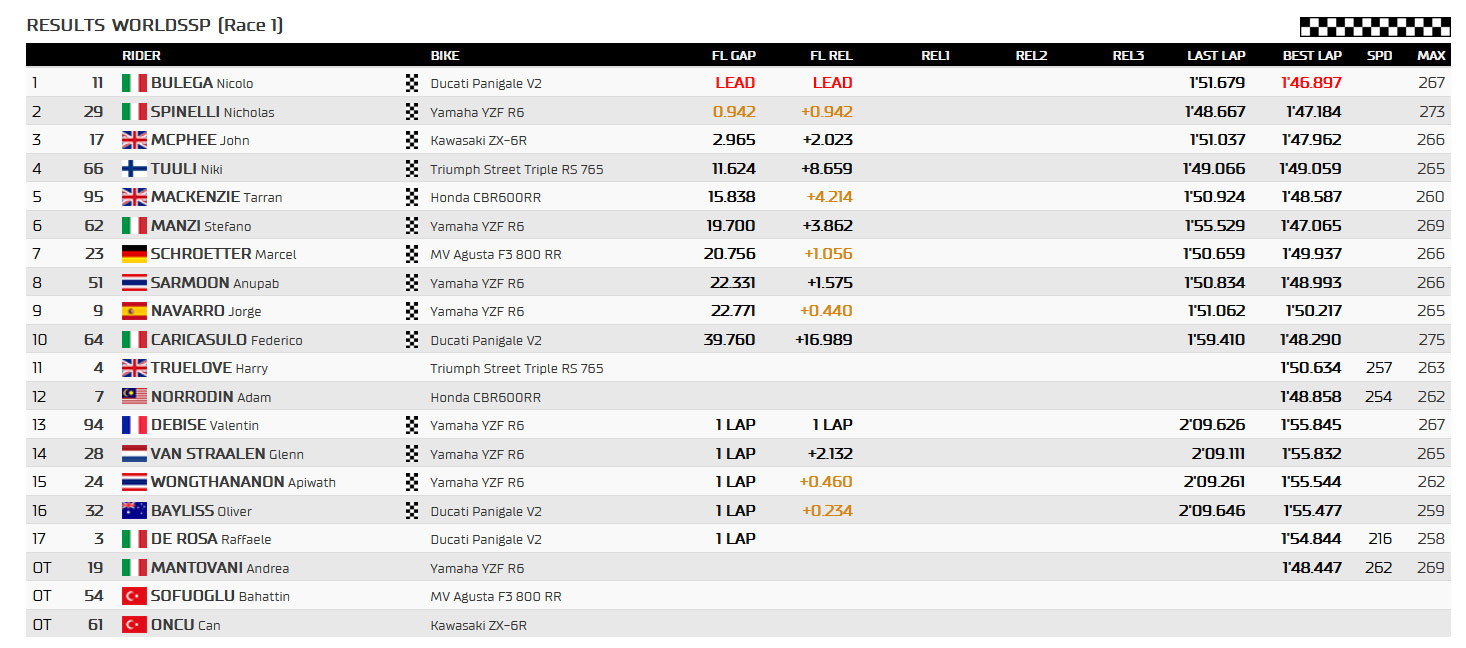Open rider CARICASULO Federico
1466x648 pixels.
click(226, 340)
